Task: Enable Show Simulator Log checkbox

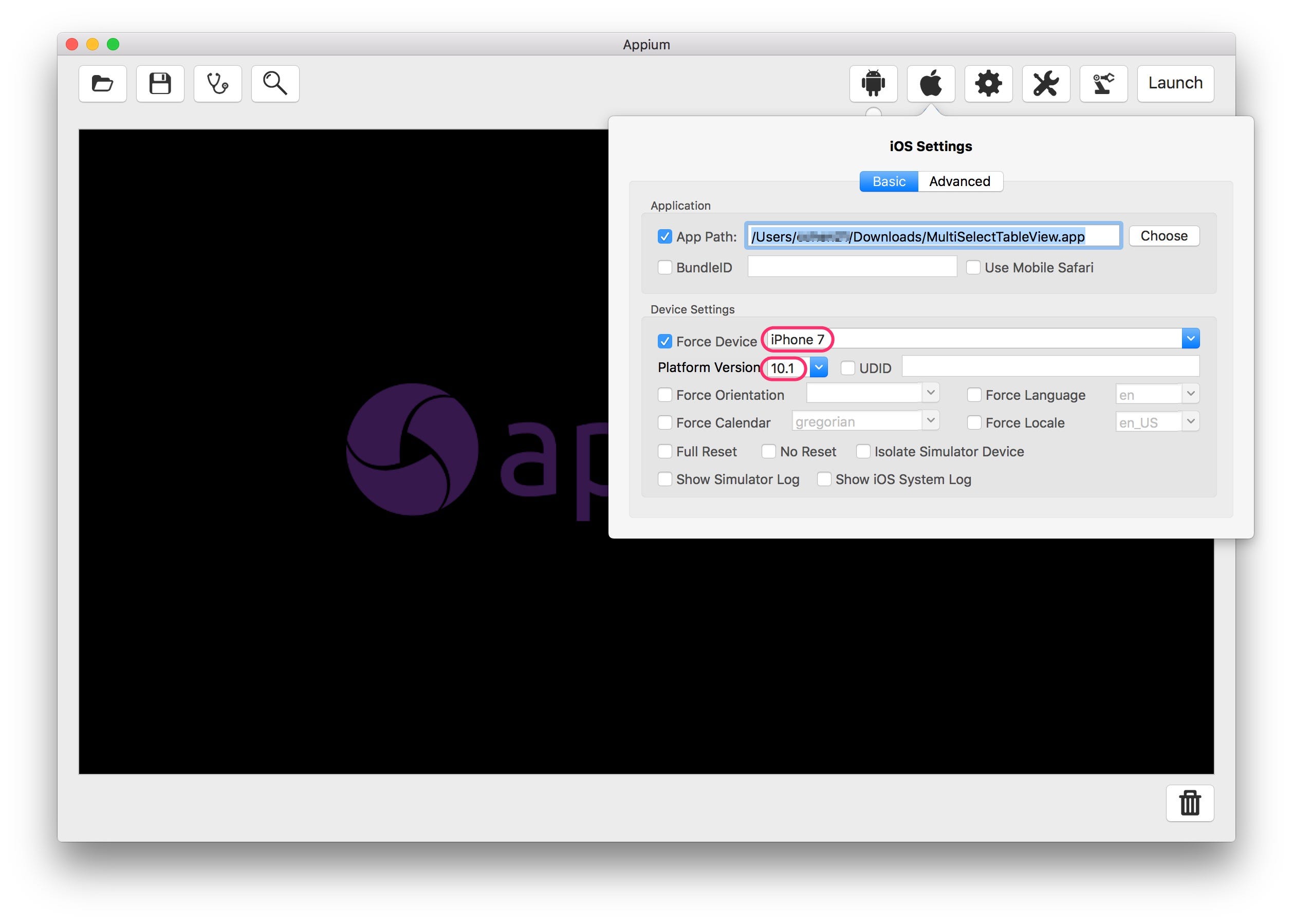Action: 664,479
